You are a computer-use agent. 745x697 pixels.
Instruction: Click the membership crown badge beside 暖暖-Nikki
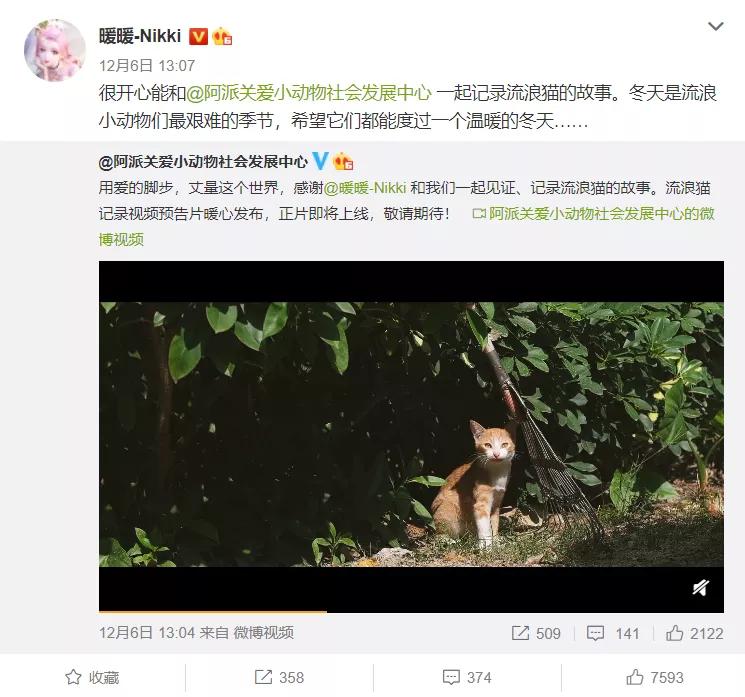(222, 37)
